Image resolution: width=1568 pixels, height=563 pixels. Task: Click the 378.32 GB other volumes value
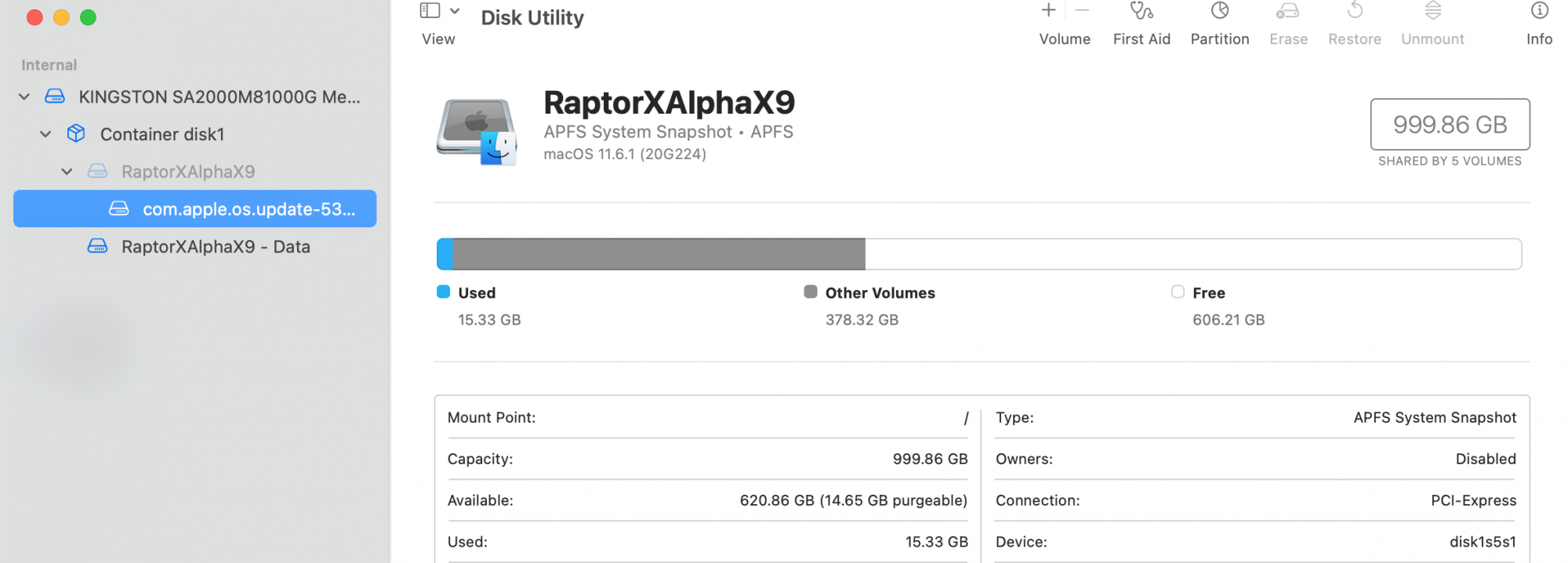point(862,320)
